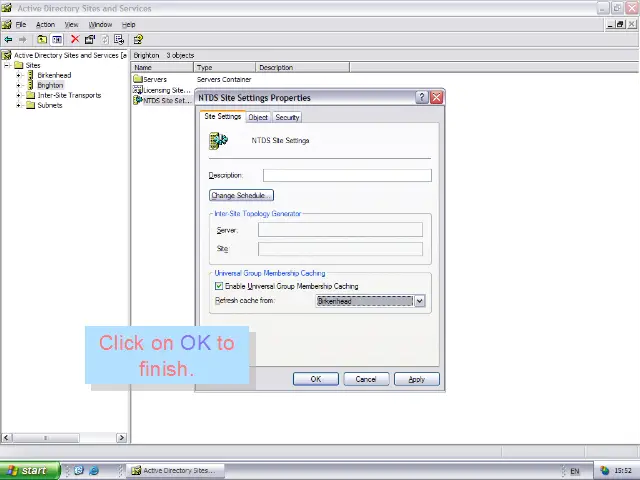
Task: Click the Site field in Inter-Site Topology Generator
Action: tap(340, 249)
